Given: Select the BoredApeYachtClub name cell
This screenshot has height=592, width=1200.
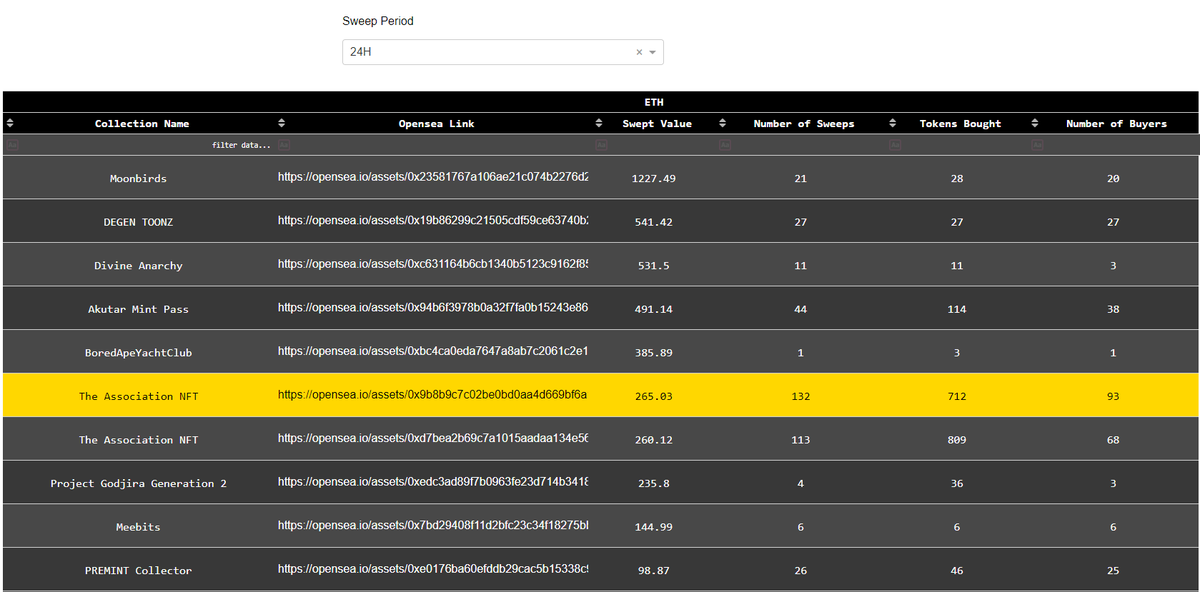Looking at the screenshot, I should (138, 352).
